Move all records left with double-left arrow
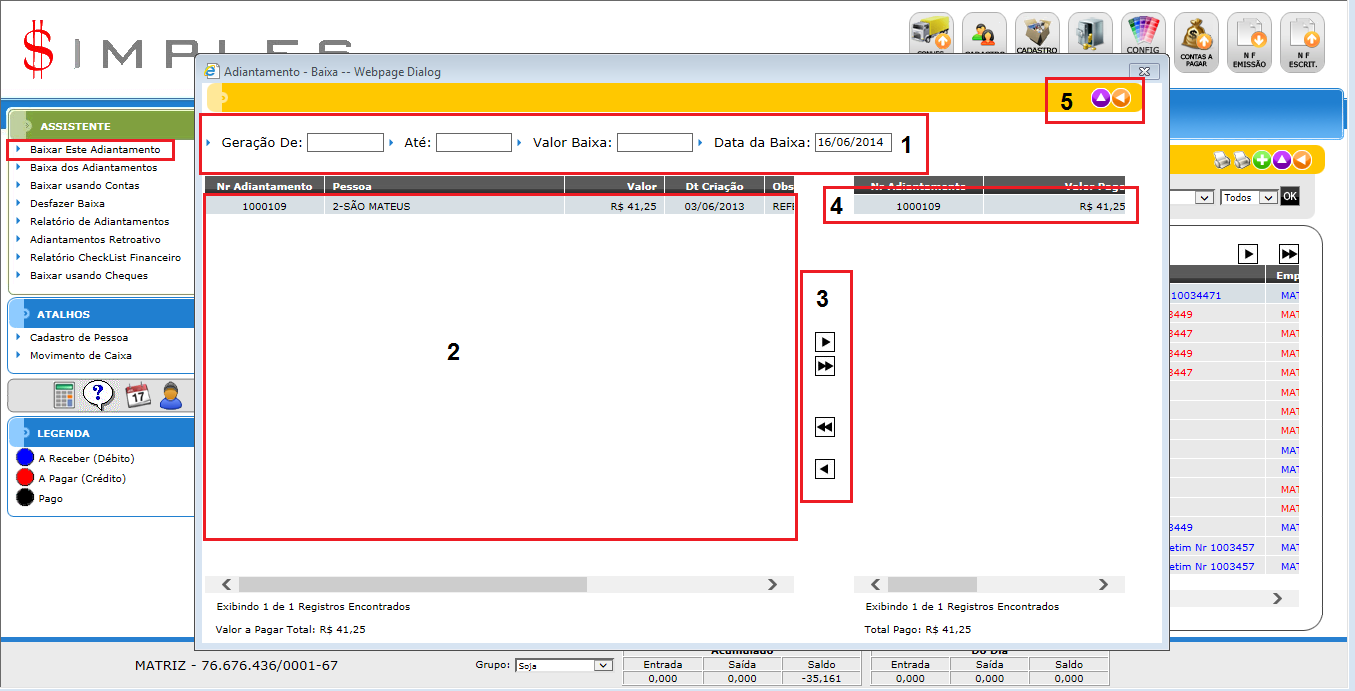This screenshot has width=1355, height=691. pyautogui.click(x=825, y=427)
